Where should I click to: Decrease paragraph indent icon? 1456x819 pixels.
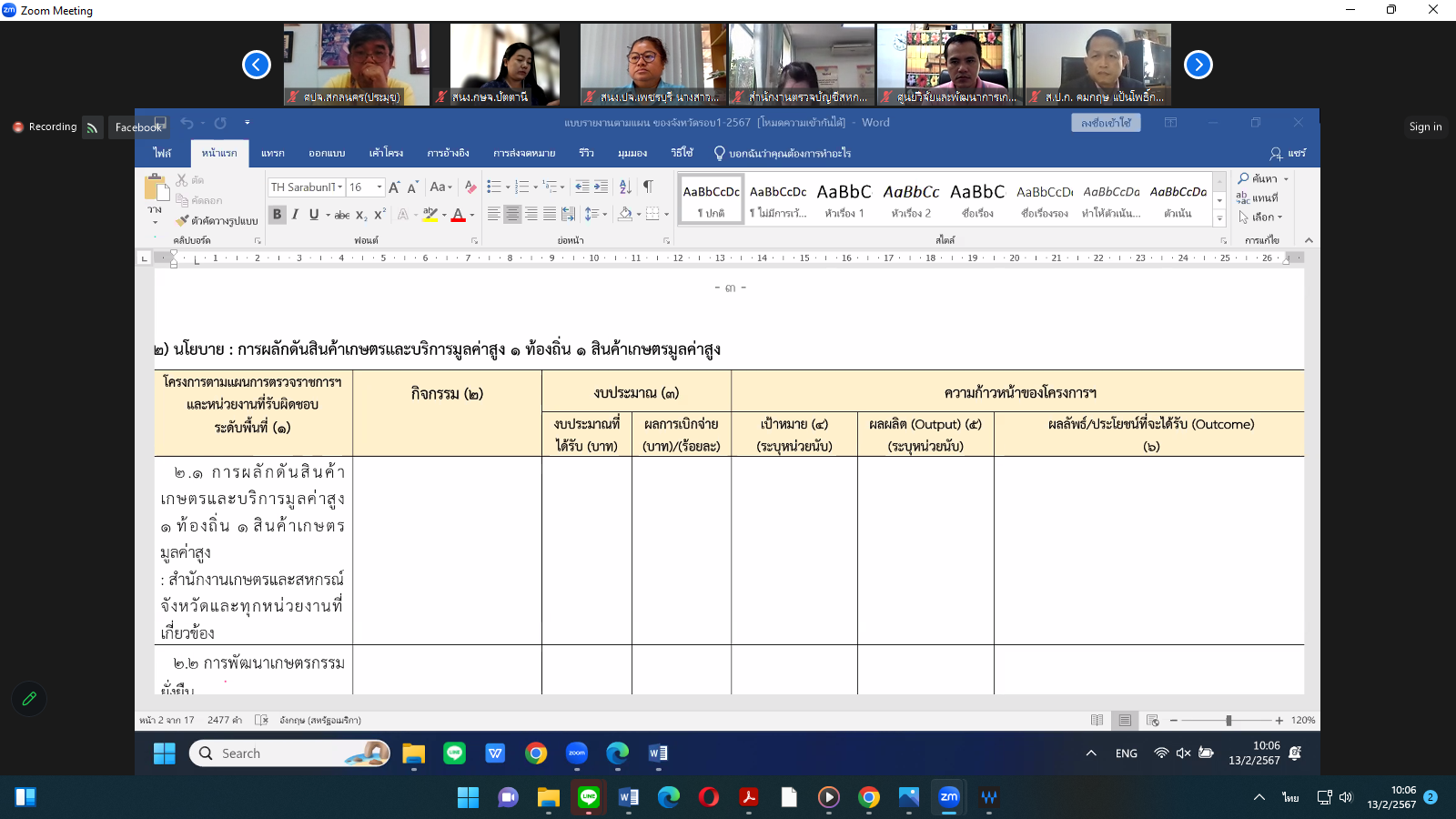(x=582, y=187)
